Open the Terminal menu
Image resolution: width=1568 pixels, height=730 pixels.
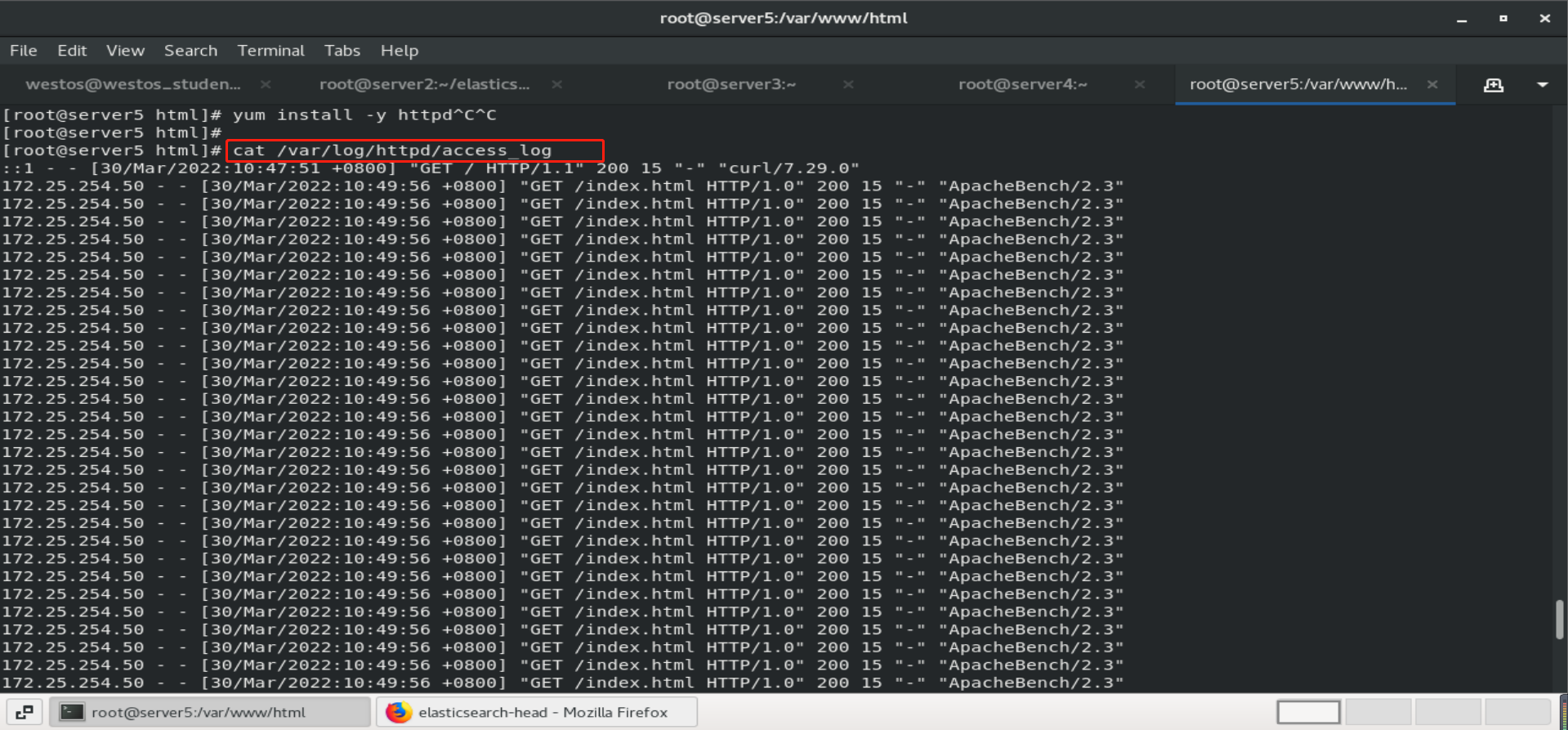[x=270, y=51]
